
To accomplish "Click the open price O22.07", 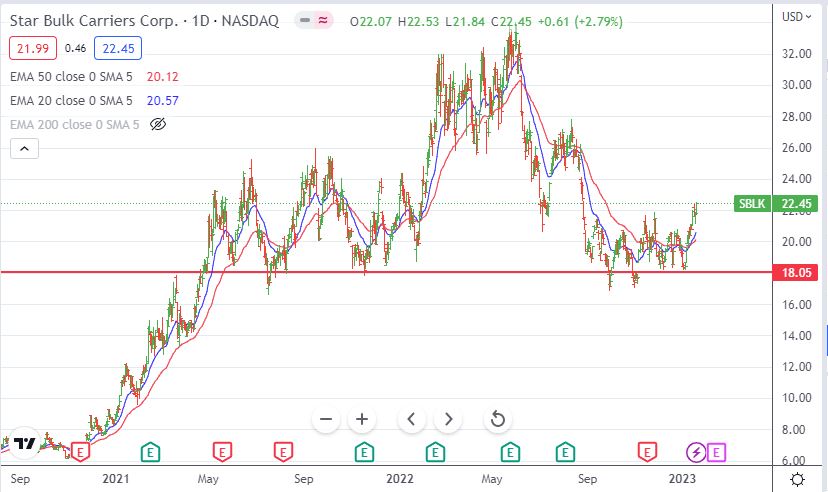I will click(371, 22).
